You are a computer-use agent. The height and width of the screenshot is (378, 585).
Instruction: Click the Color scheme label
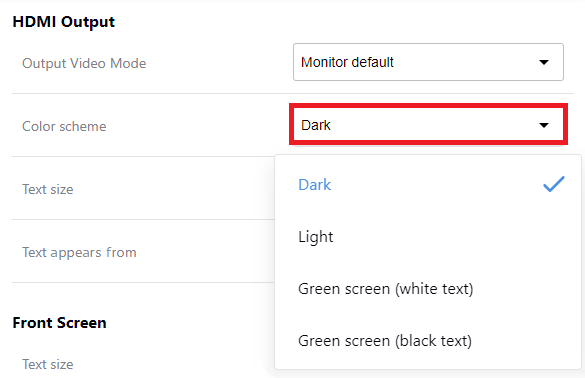(x=64, y=126)
